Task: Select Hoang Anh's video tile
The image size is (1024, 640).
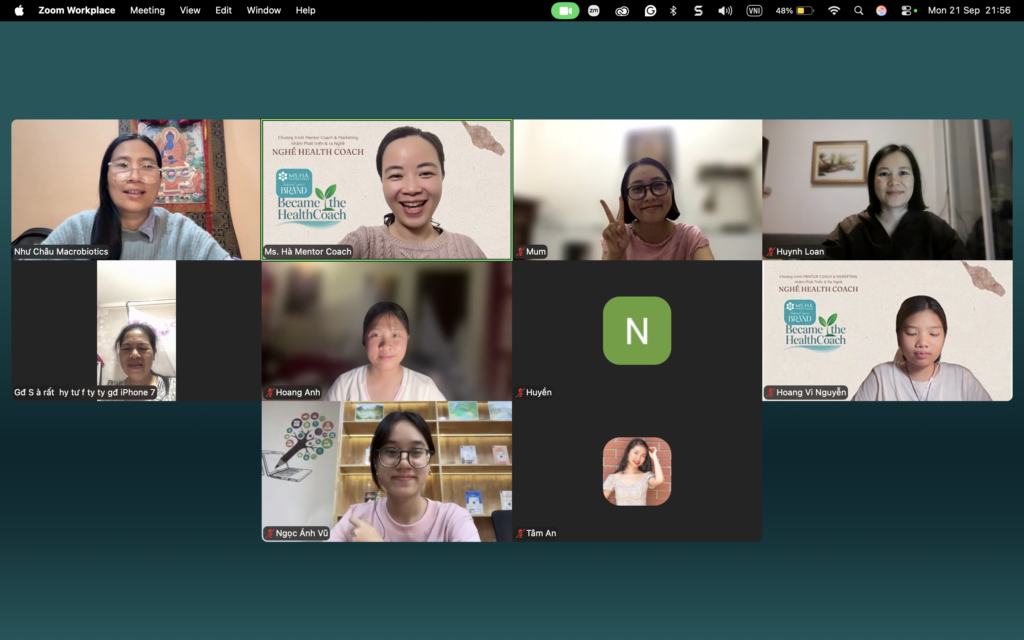Action: pos(387,330)
